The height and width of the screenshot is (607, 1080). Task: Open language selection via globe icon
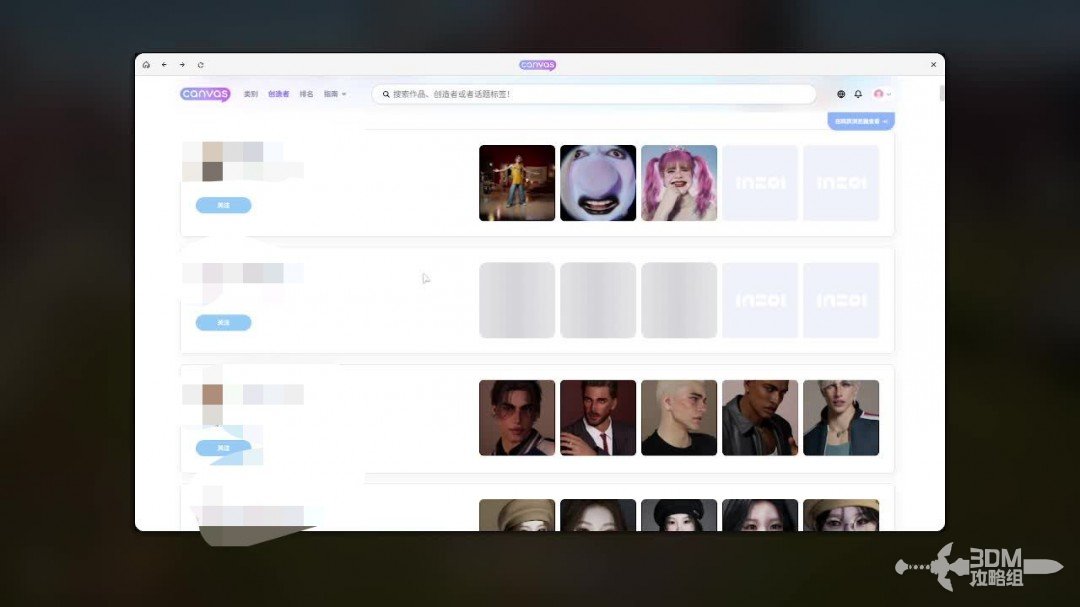tap(841, 94)
